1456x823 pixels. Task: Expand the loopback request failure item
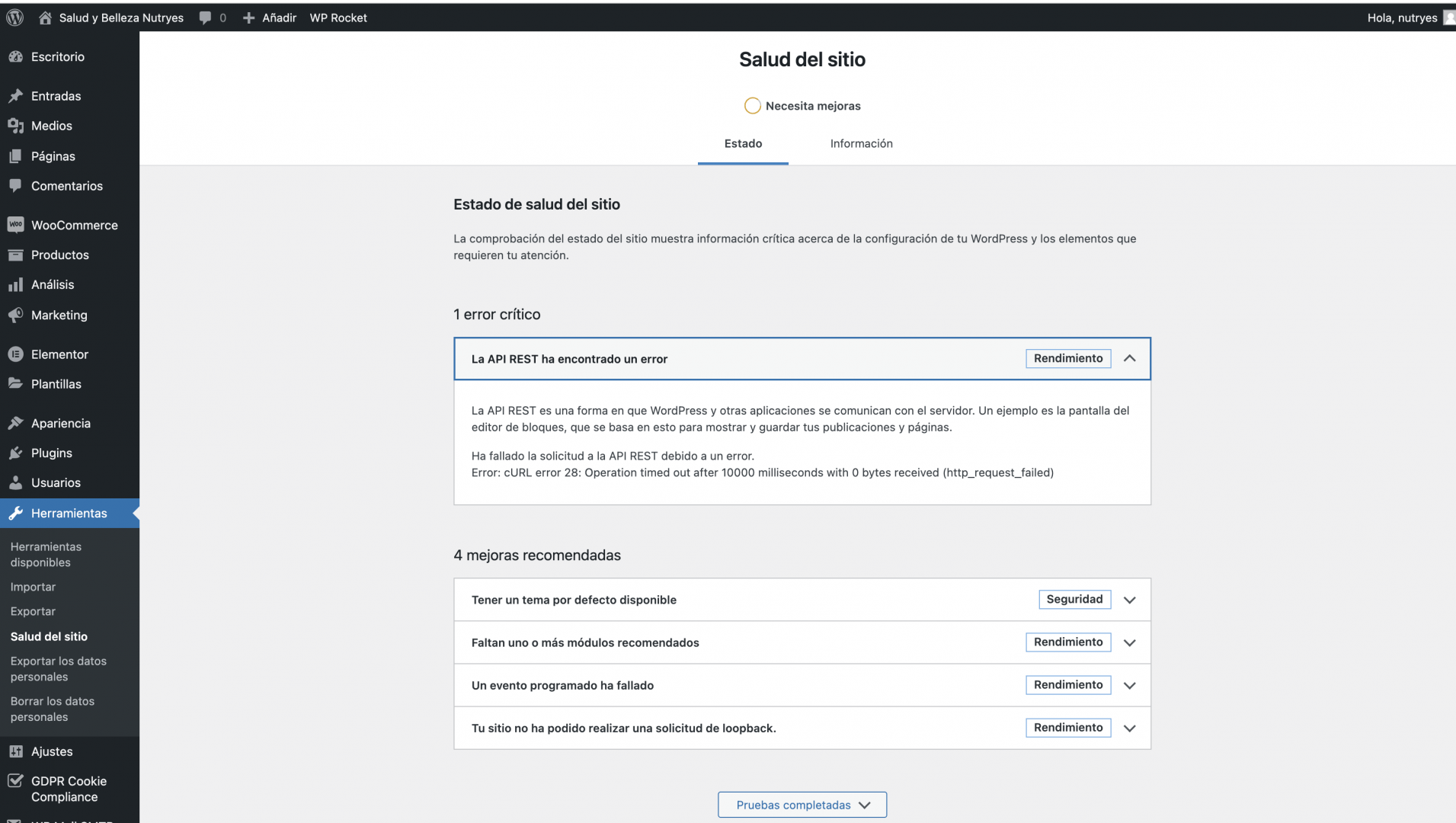1130,728
